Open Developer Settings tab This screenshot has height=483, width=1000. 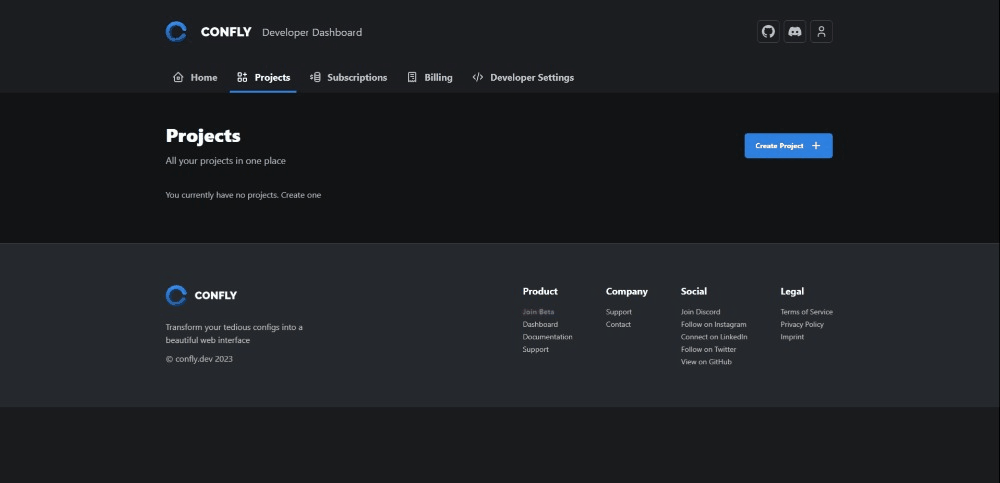523,77
